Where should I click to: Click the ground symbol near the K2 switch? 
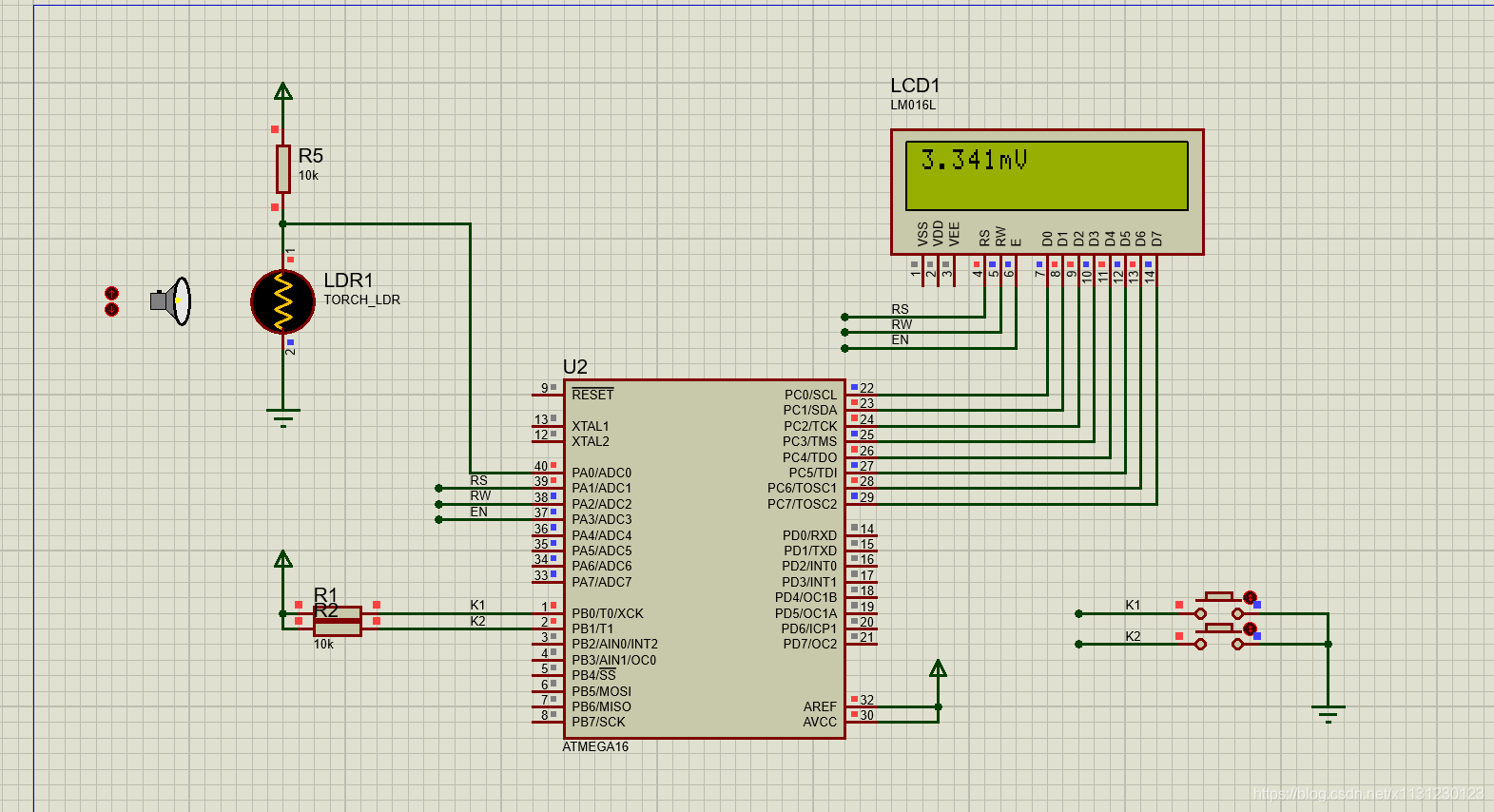coord(1328,713)
